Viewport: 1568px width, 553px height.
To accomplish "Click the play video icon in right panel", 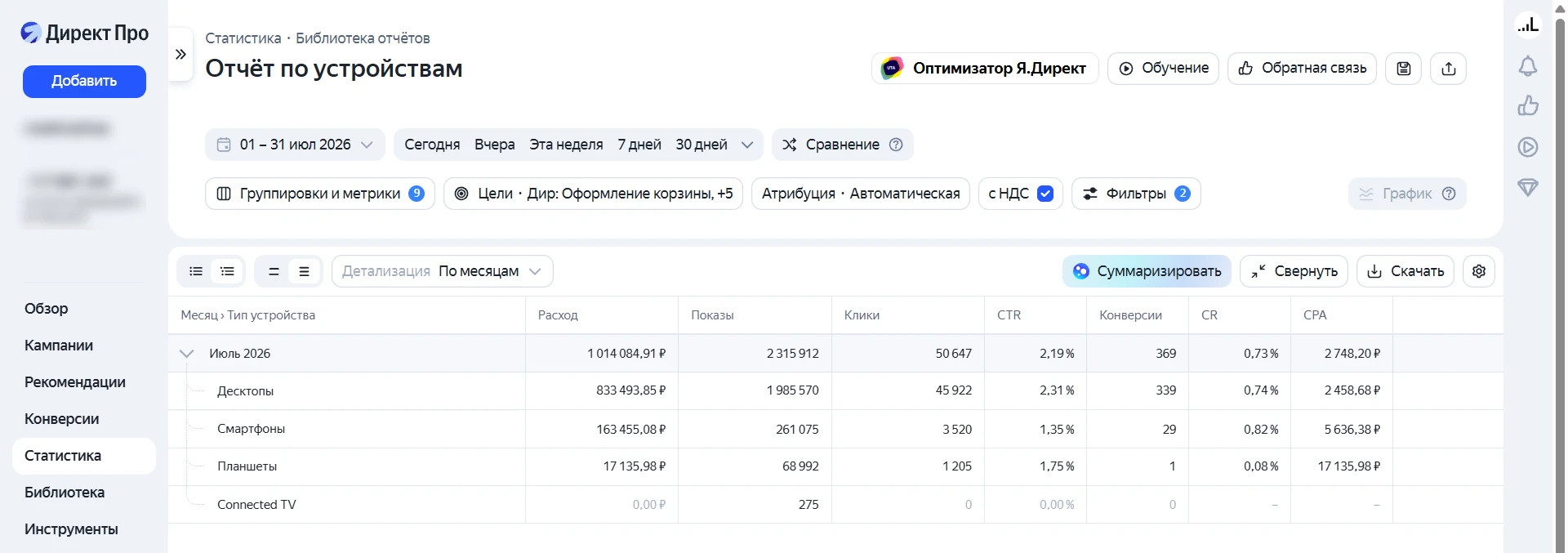I will (1527, 147).
